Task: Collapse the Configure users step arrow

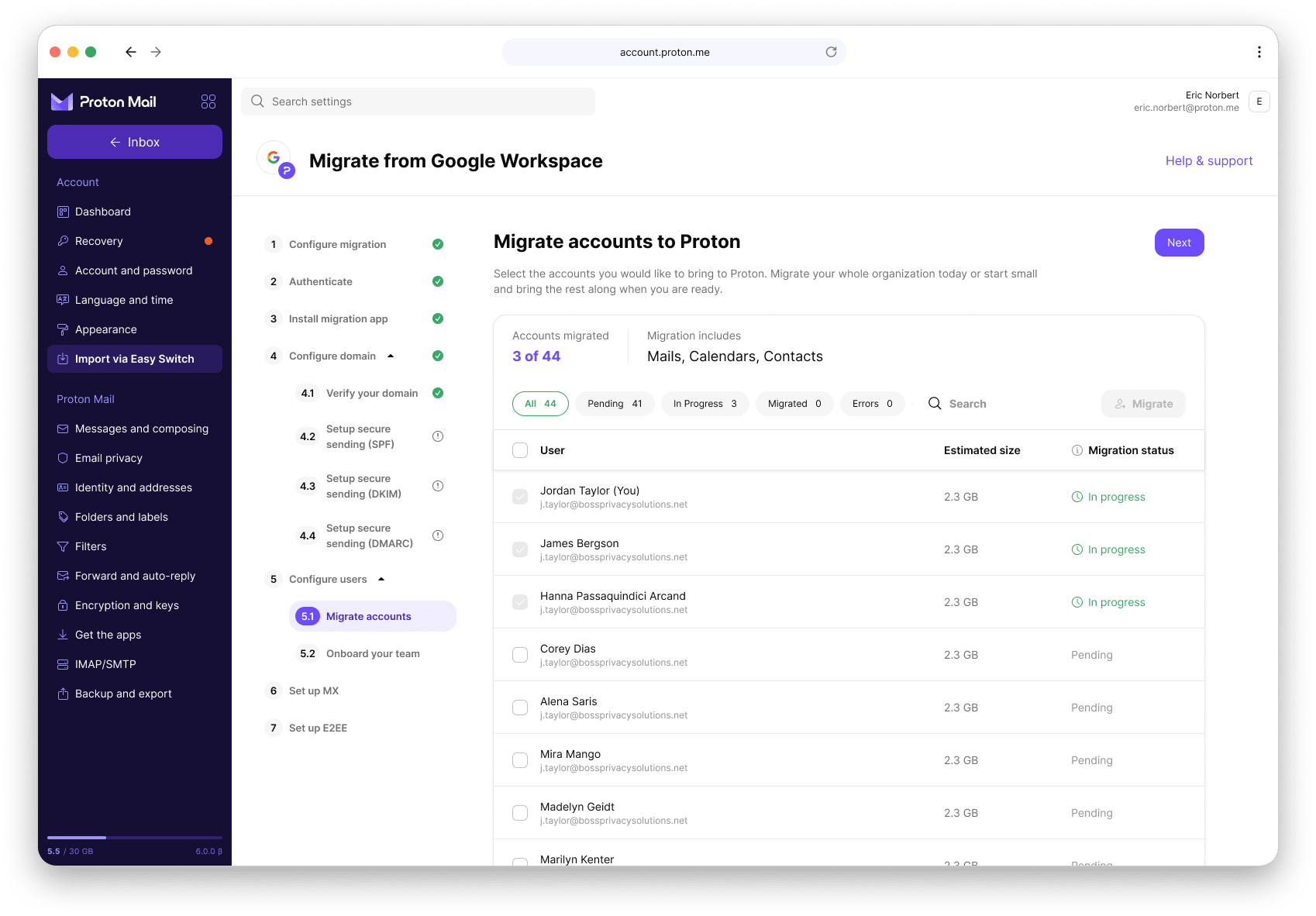Action: [381, 579]
